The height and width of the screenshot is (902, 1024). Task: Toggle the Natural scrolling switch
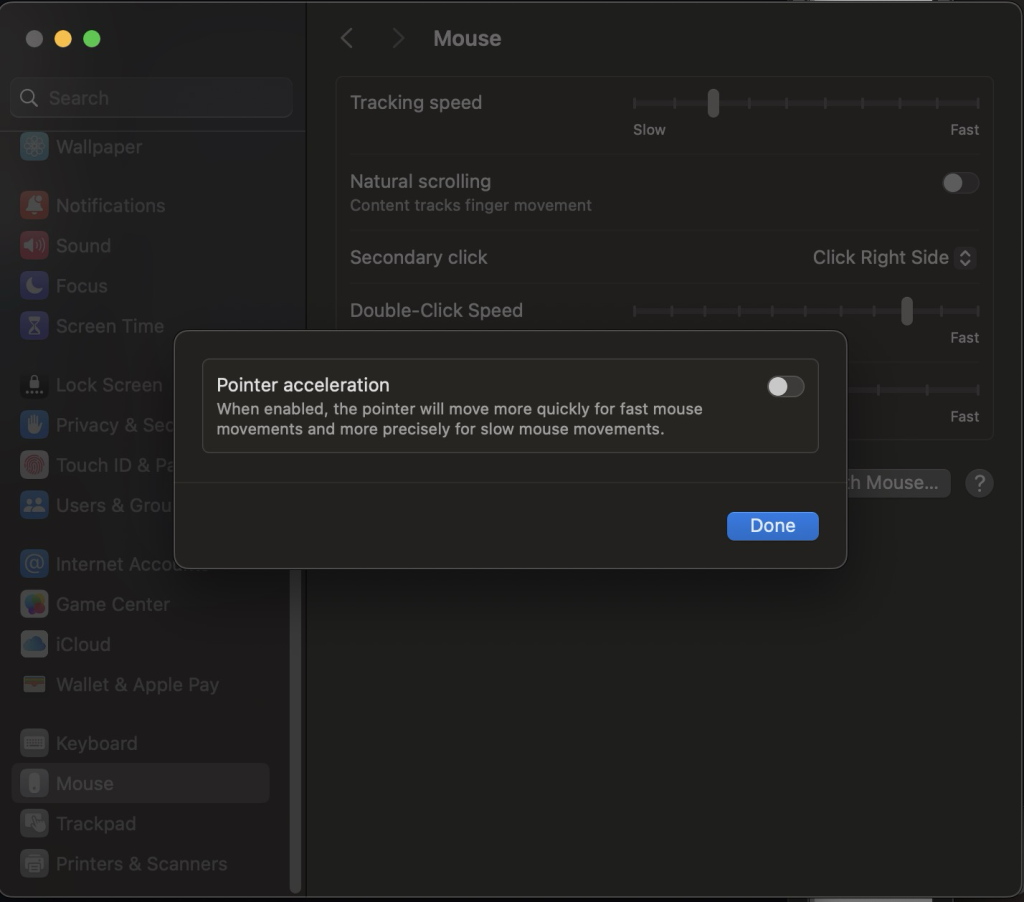[960, 183]
